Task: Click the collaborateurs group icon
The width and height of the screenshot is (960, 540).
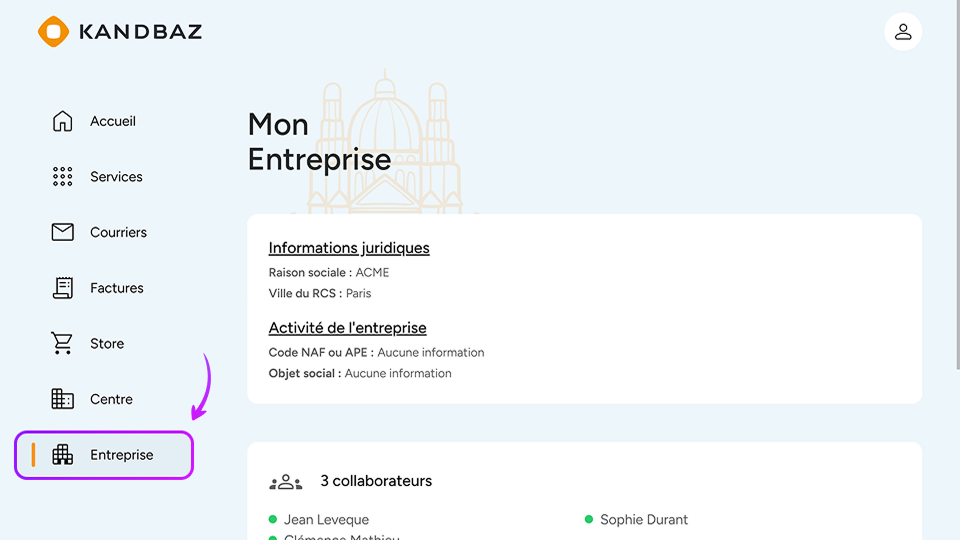Action: tap(286, 482)
